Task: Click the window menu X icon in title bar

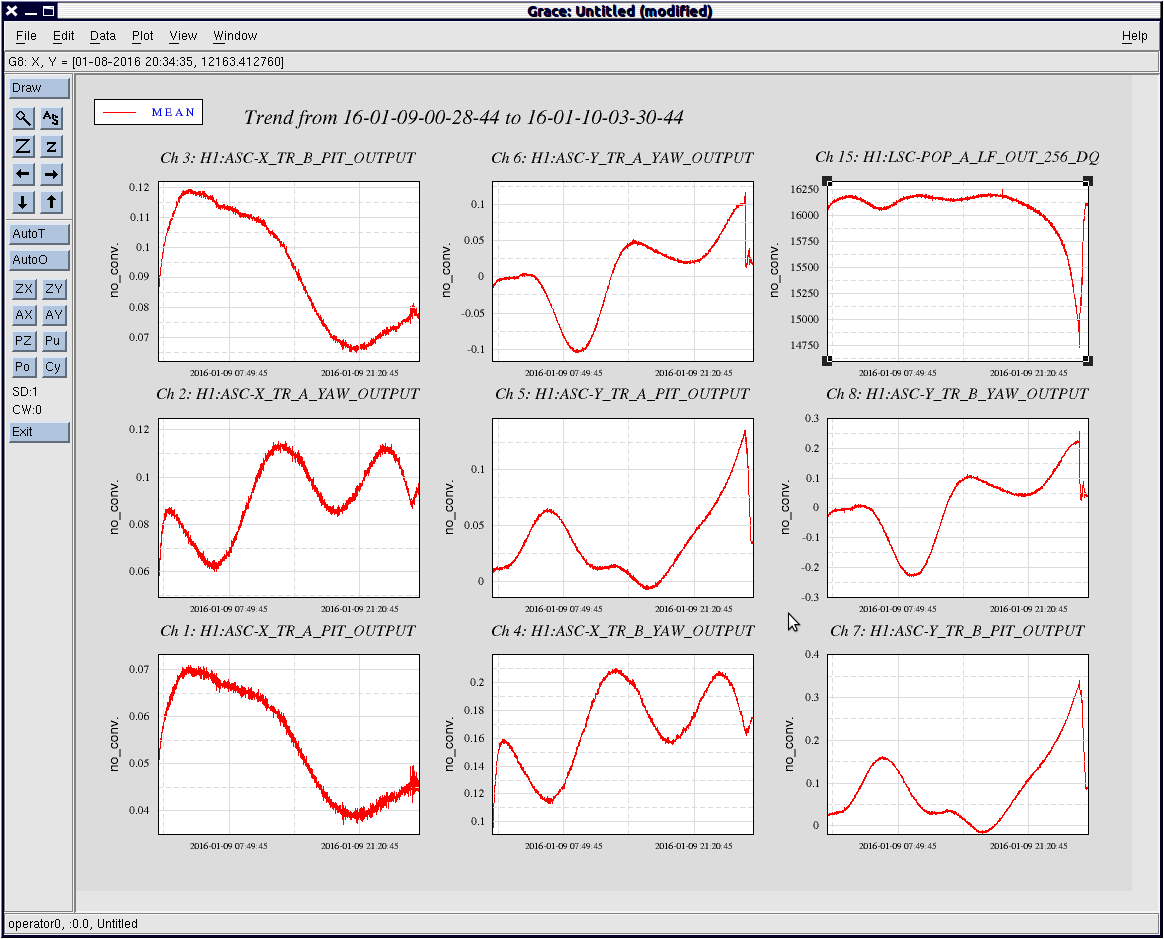Action: [x=11, y=10]
